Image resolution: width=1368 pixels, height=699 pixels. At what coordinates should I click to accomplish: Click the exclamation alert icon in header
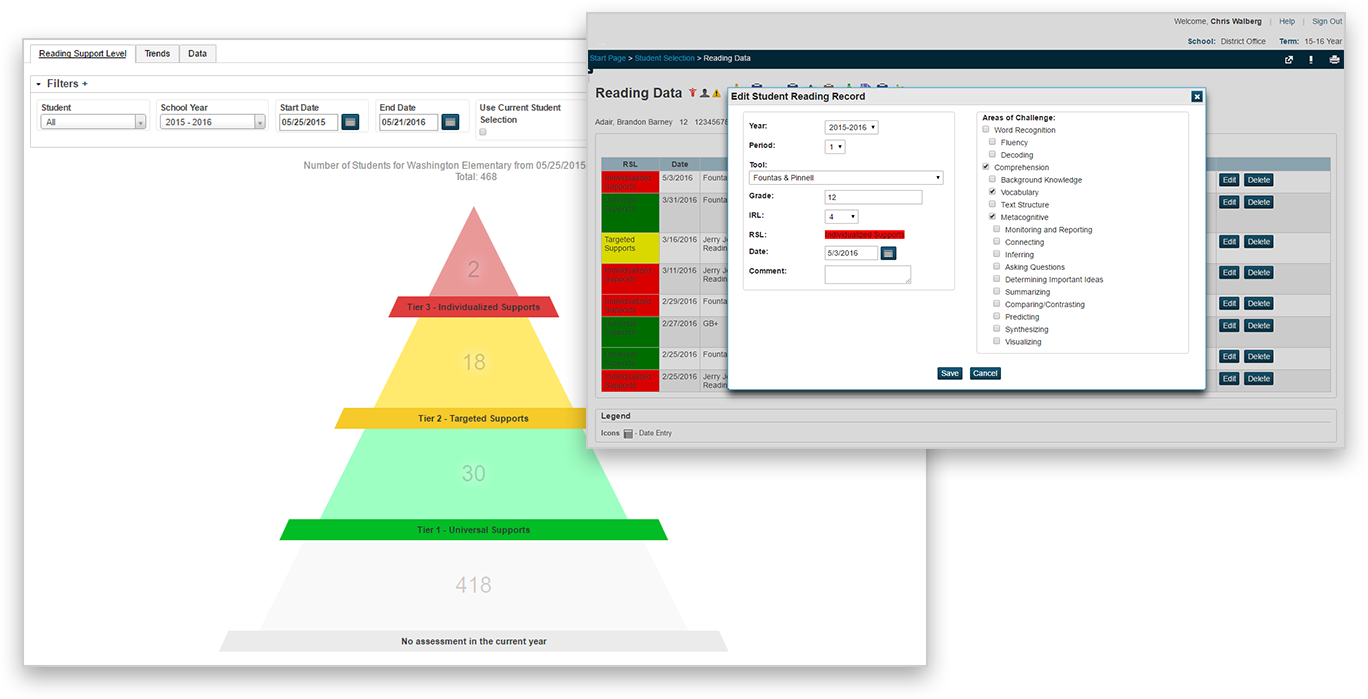[1311, 60]
